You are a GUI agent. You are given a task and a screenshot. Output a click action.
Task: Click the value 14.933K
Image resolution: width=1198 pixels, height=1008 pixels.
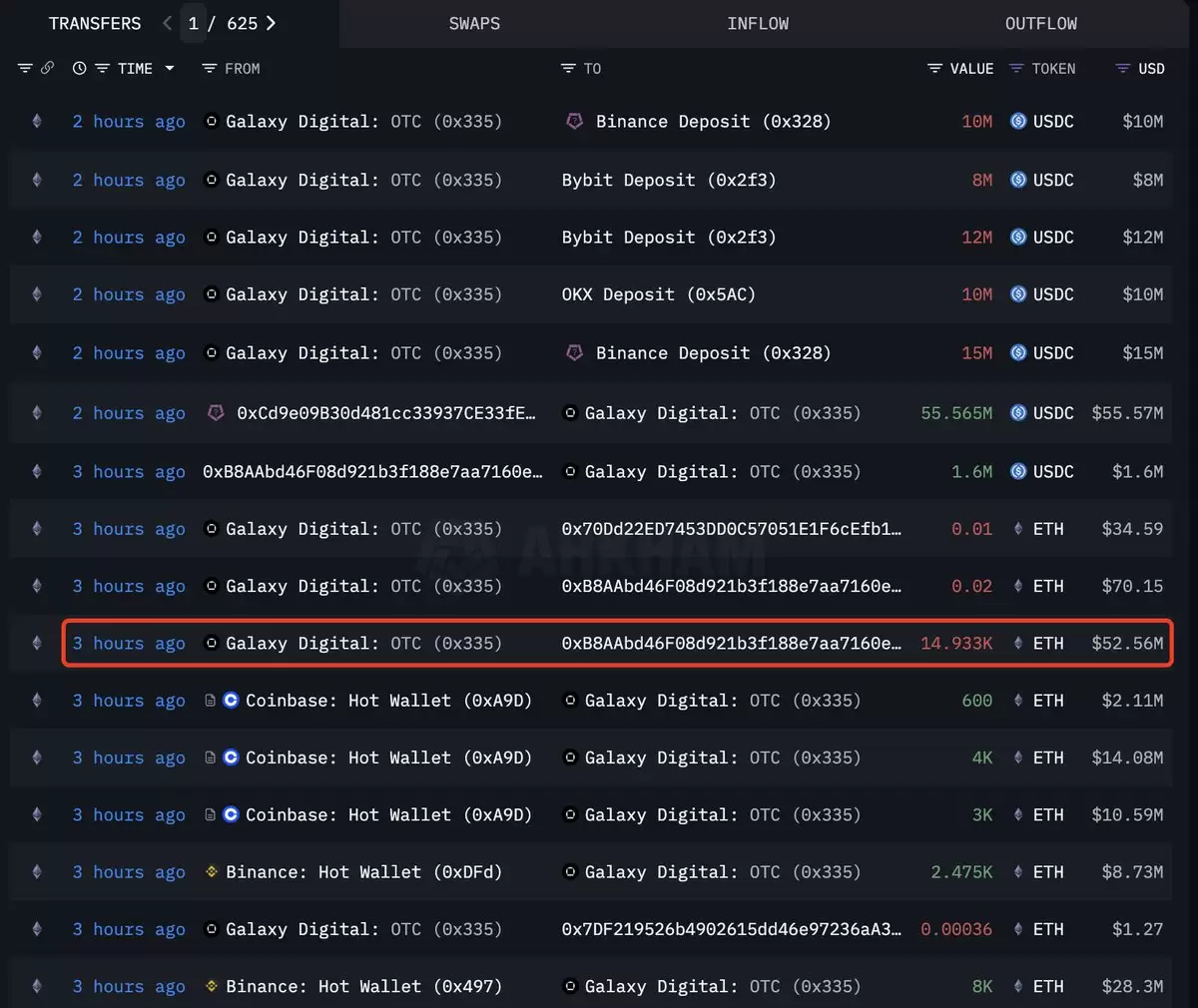tap(956, 644)
